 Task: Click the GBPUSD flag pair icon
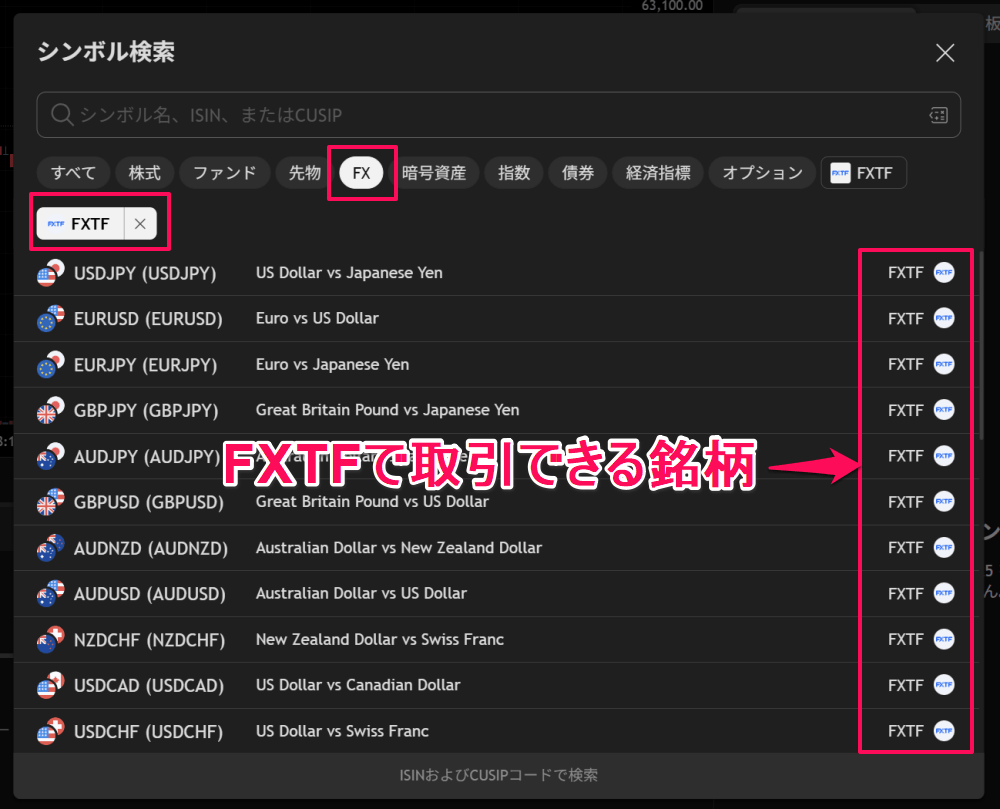click(50, 502)
